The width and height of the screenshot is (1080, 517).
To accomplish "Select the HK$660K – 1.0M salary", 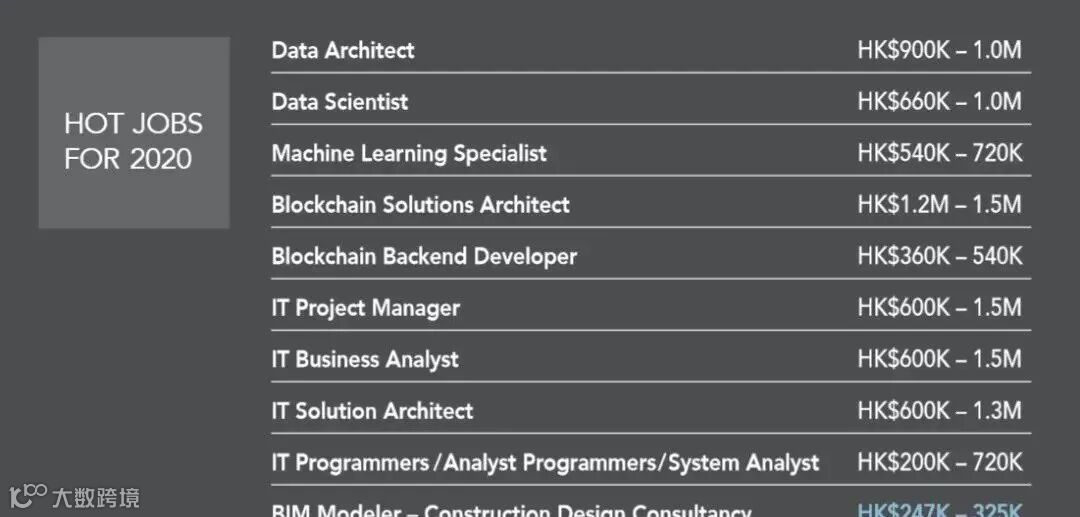I will 939,102.
